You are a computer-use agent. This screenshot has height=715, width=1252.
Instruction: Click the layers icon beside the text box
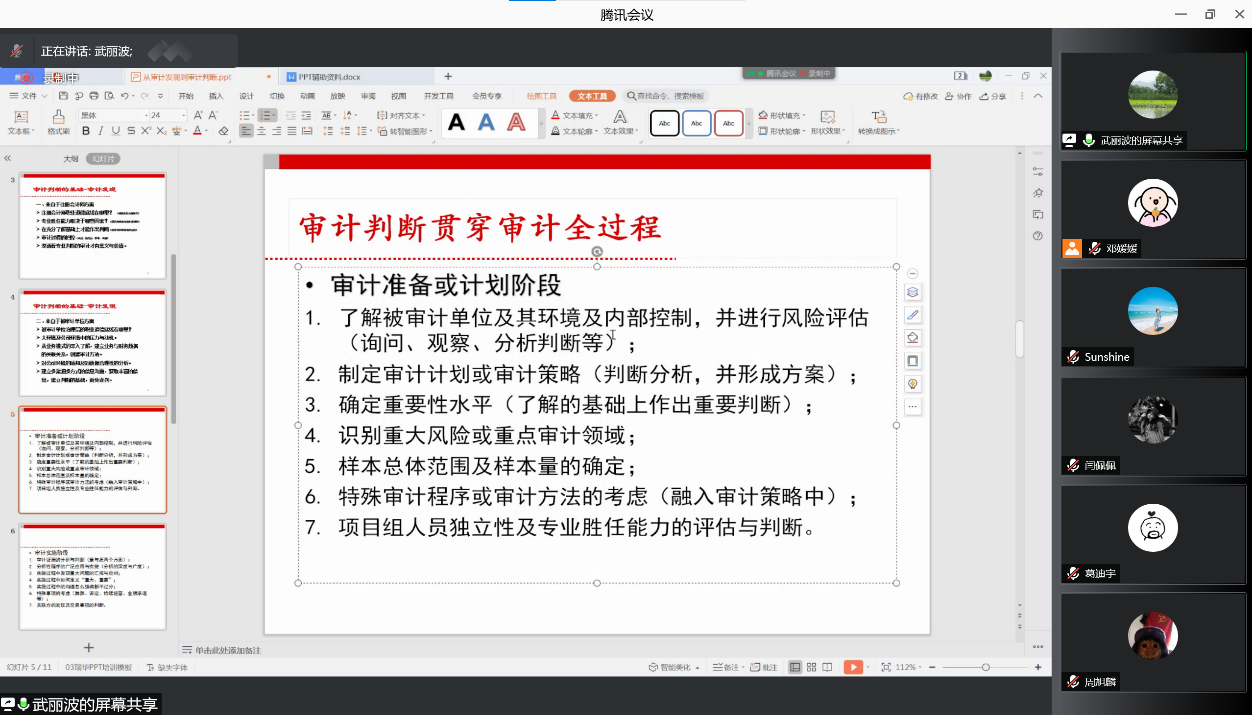point(912,293)
